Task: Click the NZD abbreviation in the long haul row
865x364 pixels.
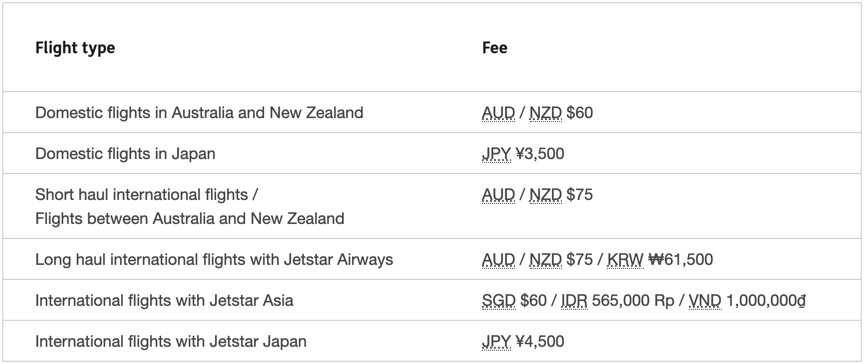Action: point(546,259)
